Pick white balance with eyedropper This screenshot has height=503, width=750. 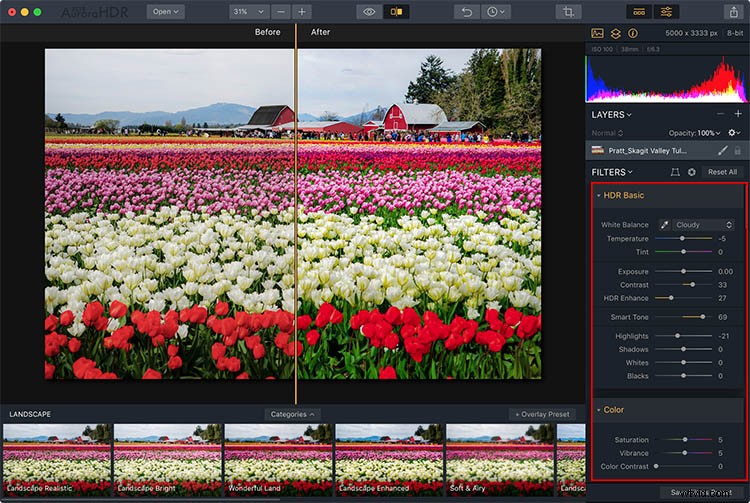coord(664,225)
